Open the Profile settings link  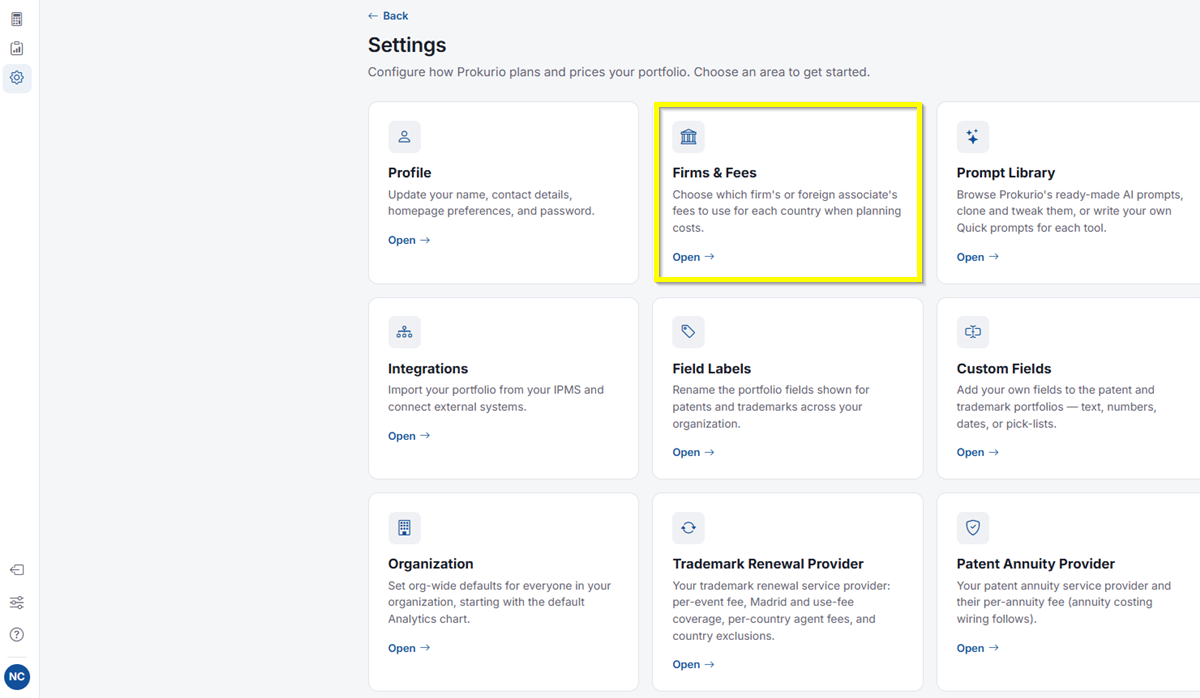point(409,240)
